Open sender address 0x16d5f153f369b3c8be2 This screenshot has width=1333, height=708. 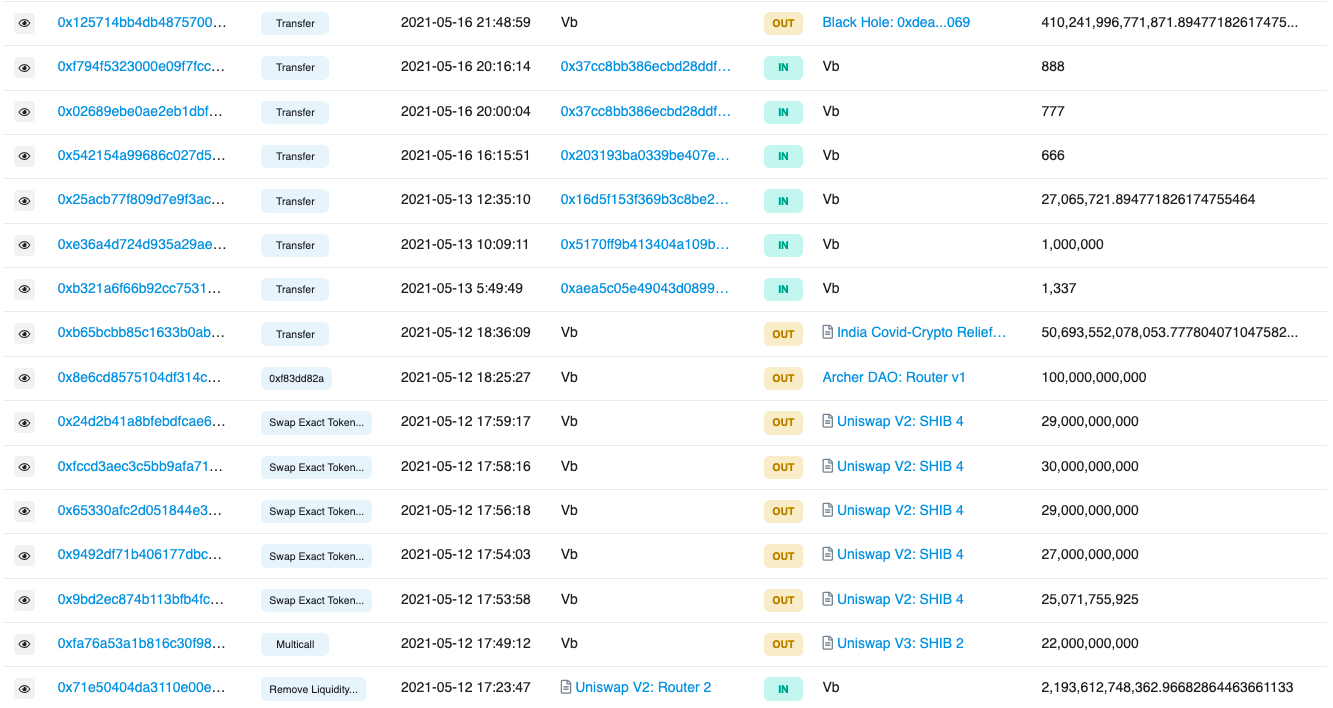(644, 200)
